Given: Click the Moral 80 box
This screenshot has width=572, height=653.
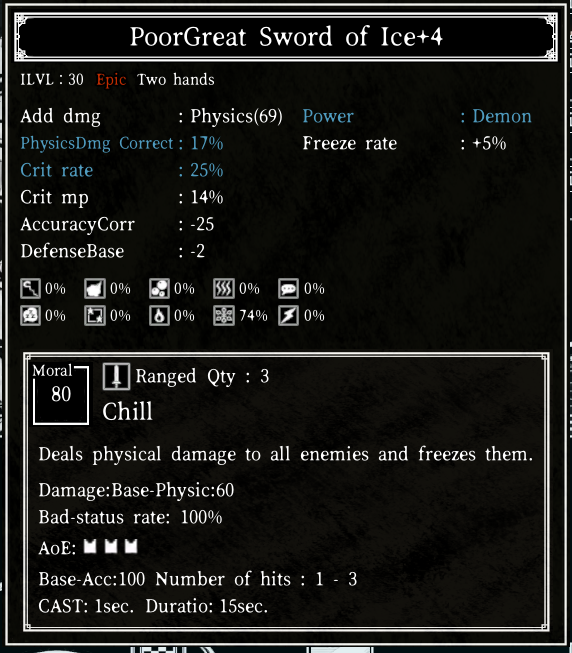Looking at the screenshot, I should point(61,394).
